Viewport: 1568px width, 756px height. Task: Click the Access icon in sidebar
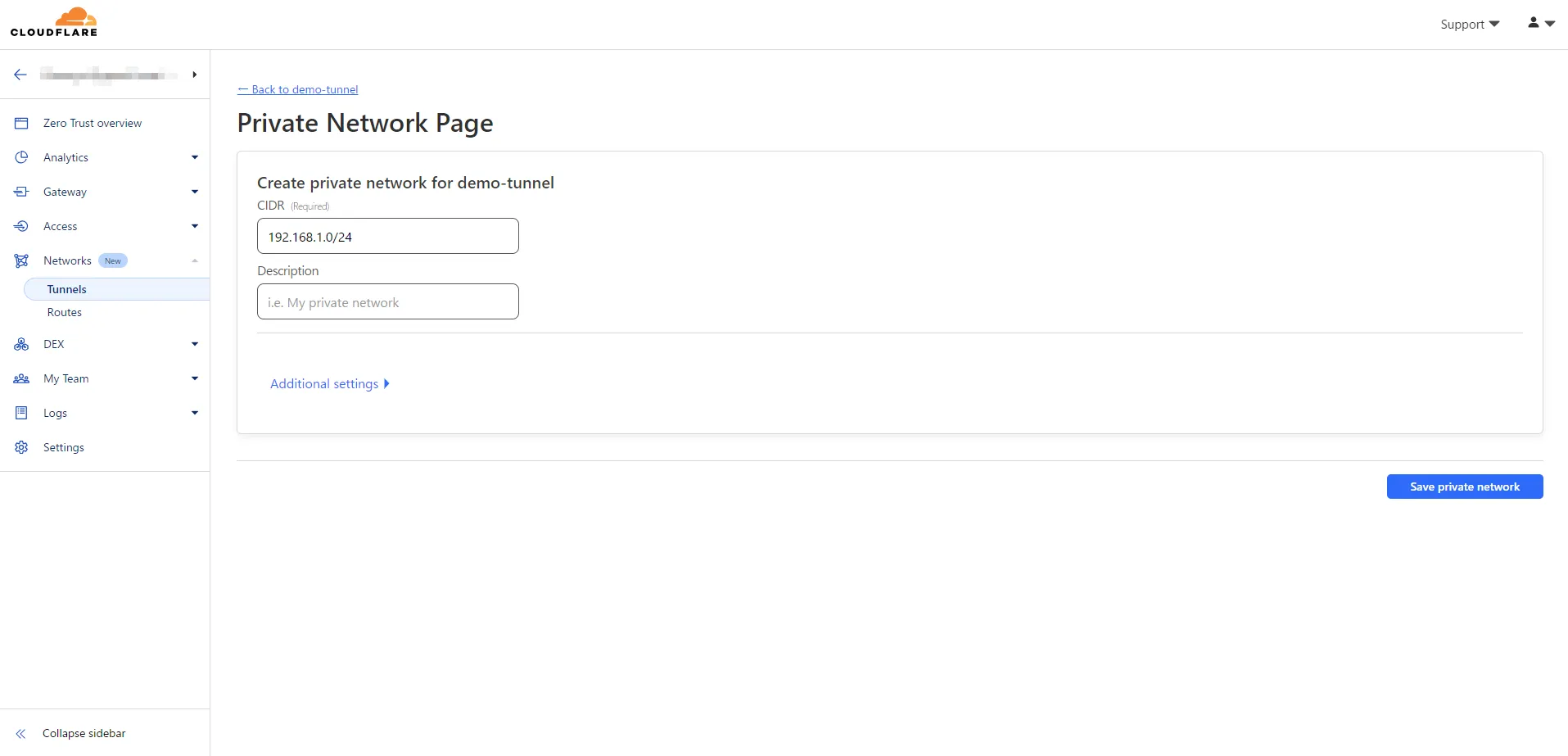(21, 226)
